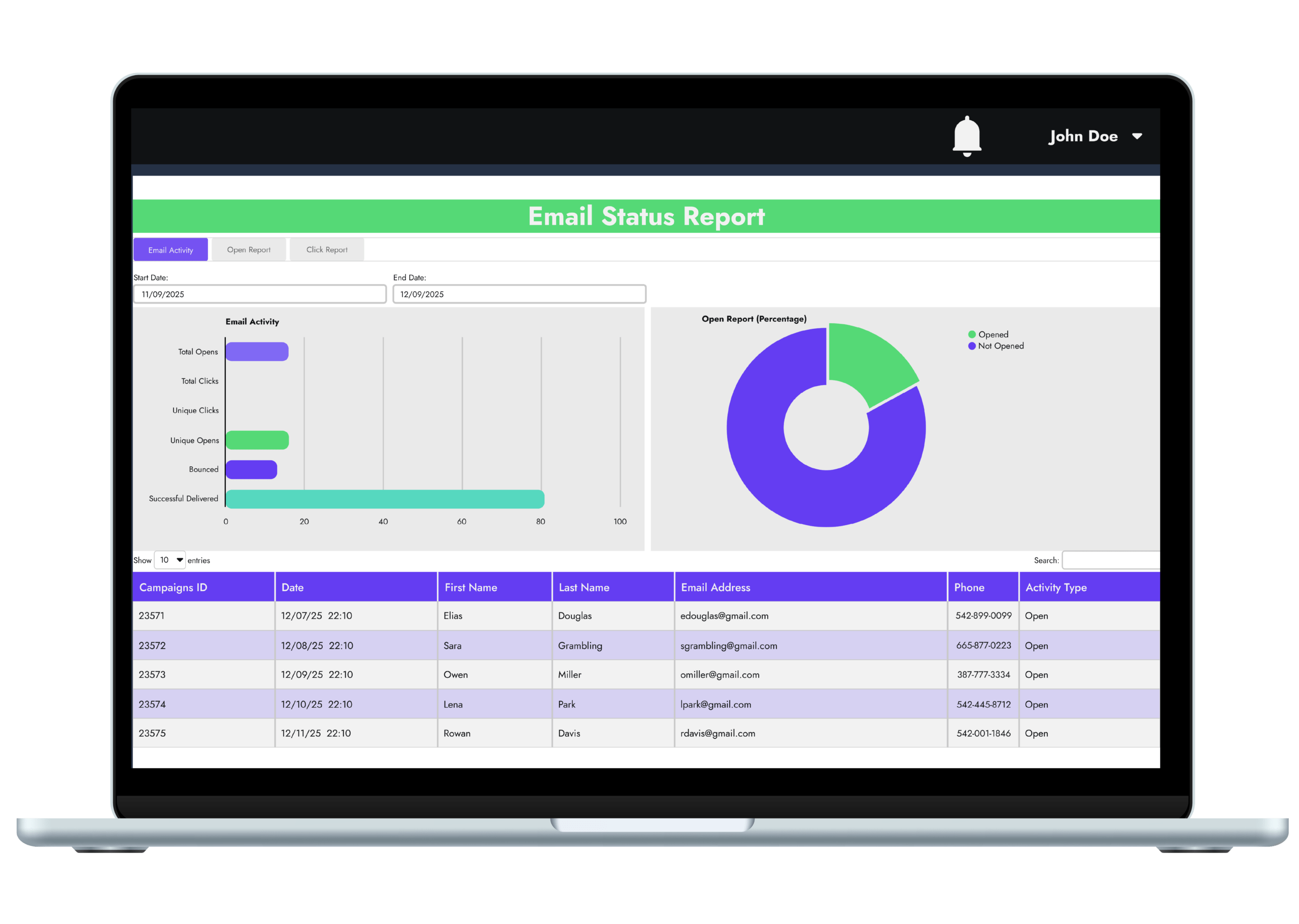Viewport: 1299px width, 924px height.
Task: Switch to the Click Report tab
Action: tap(327, 250)
